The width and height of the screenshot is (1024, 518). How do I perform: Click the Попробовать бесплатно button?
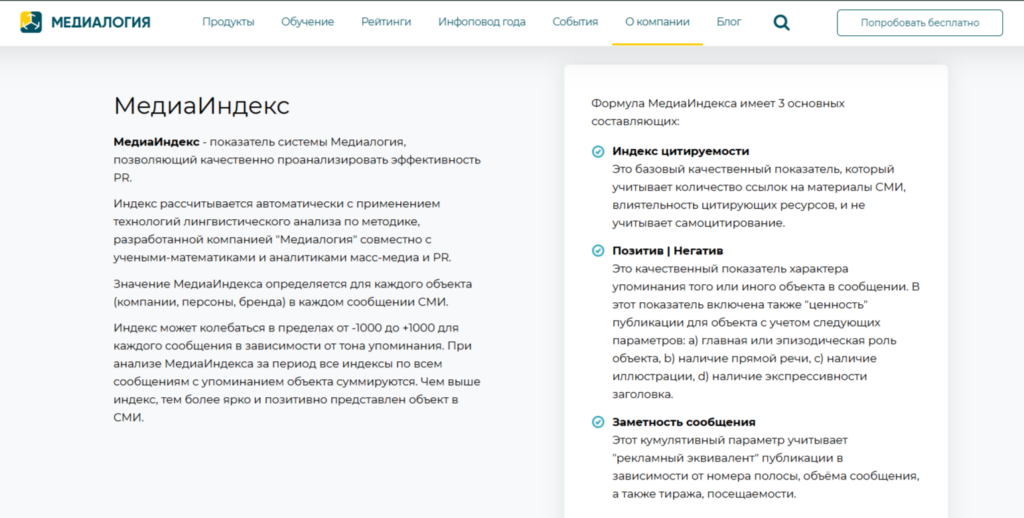[x=920, y=23]
